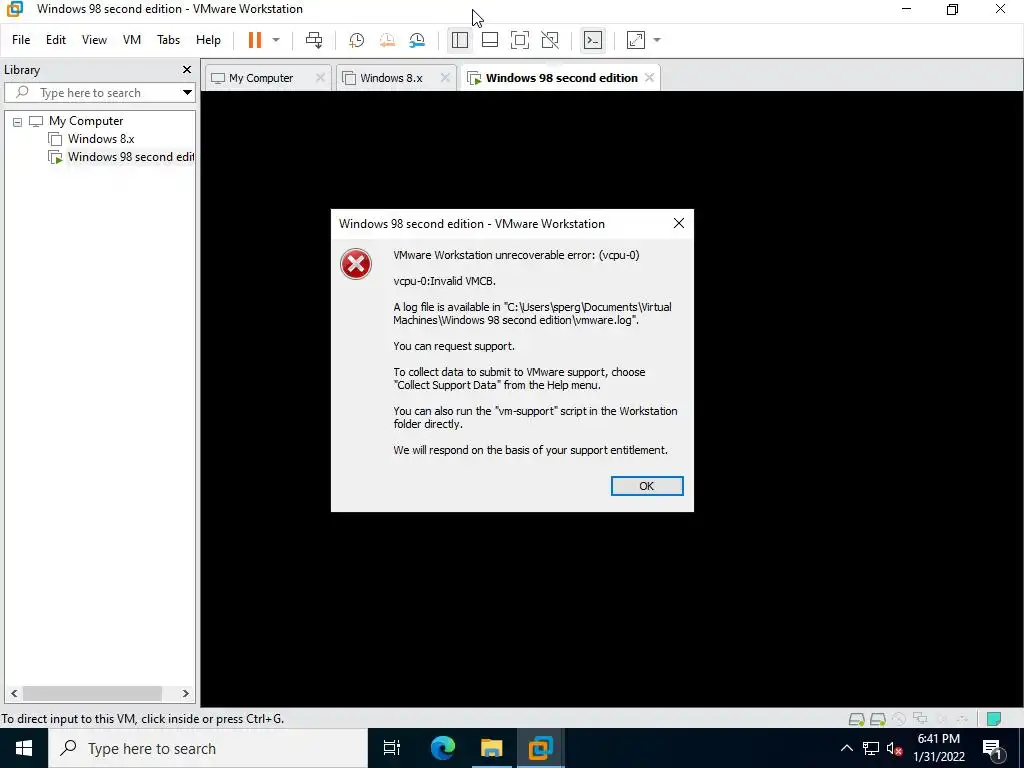Take a snapshot of this virtual machine
Screen dimensions: 1024x768
357,40
